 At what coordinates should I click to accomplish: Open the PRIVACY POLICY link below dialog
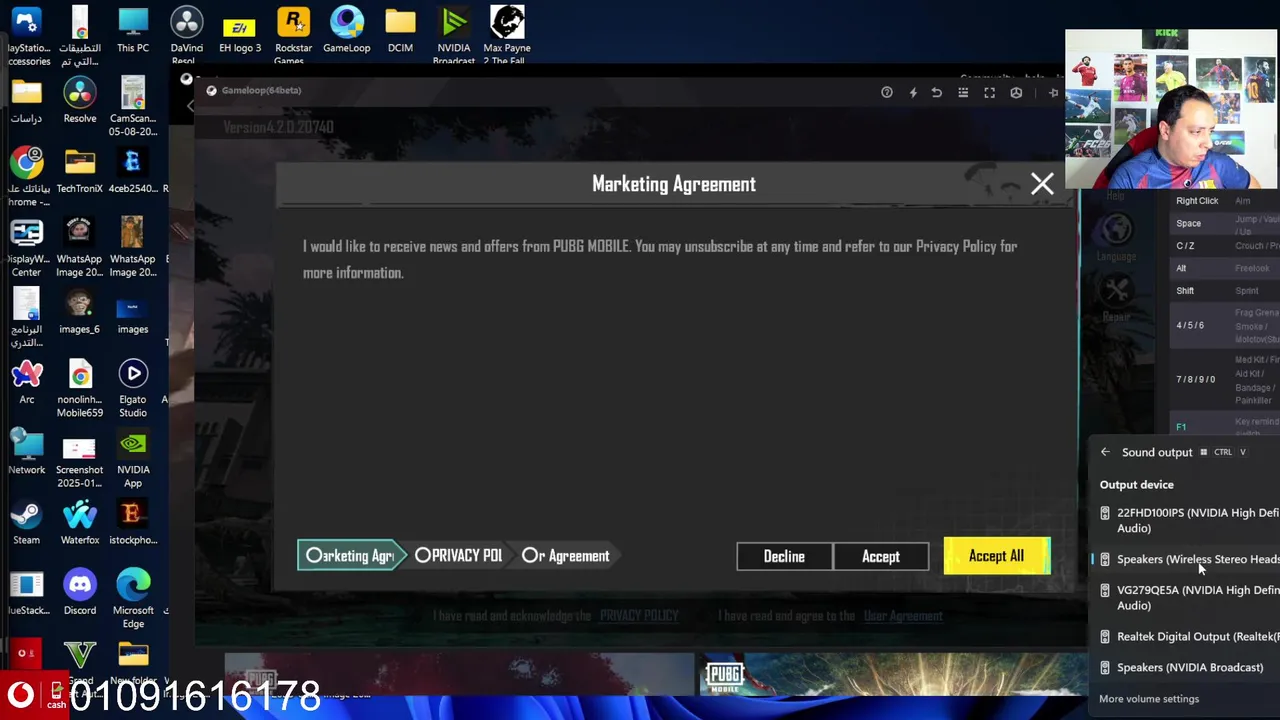tap(639, 616)
